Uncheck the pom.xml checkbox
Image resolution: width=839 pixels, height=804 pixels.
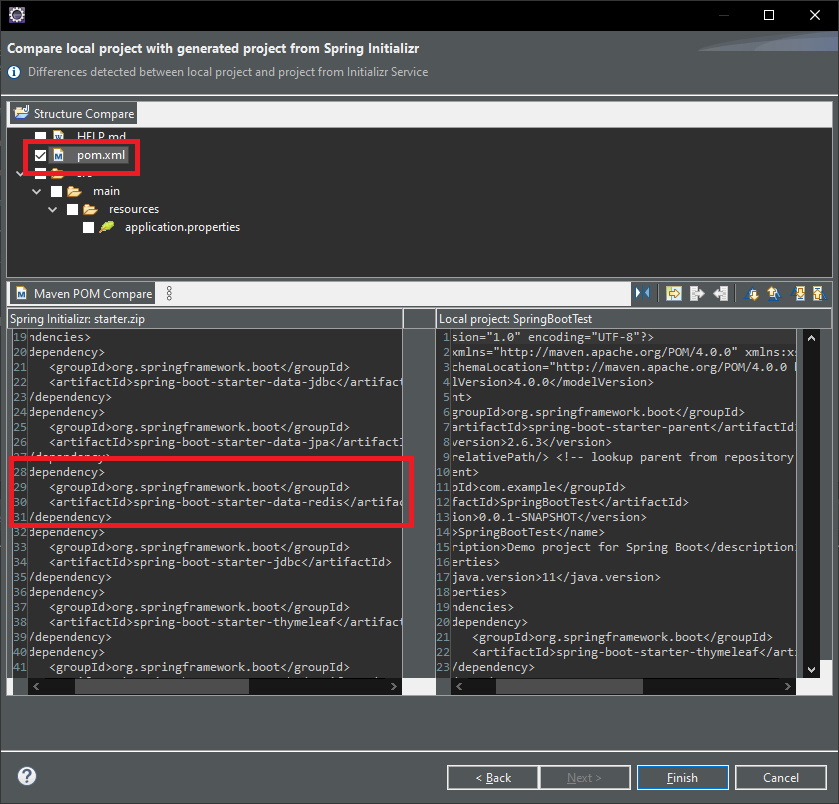pyautogui.click(x=40, y=155)
